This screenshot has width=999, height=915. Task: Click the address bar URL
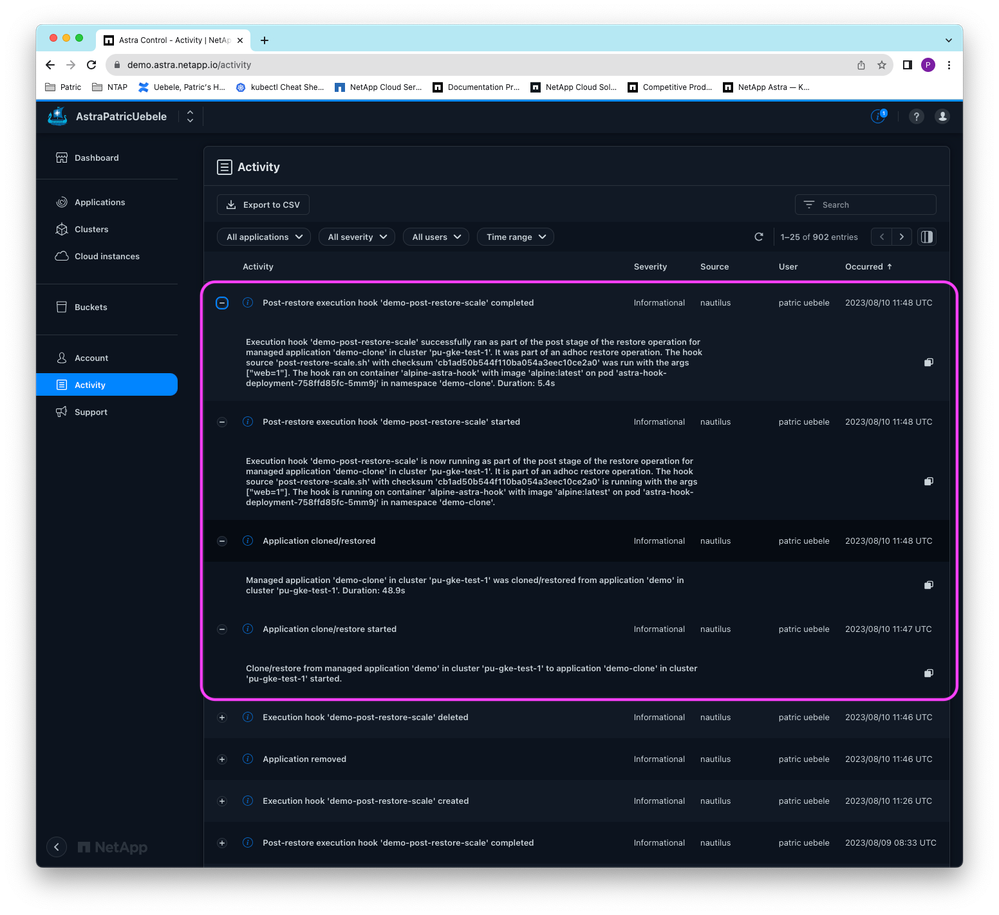[189, 65]
